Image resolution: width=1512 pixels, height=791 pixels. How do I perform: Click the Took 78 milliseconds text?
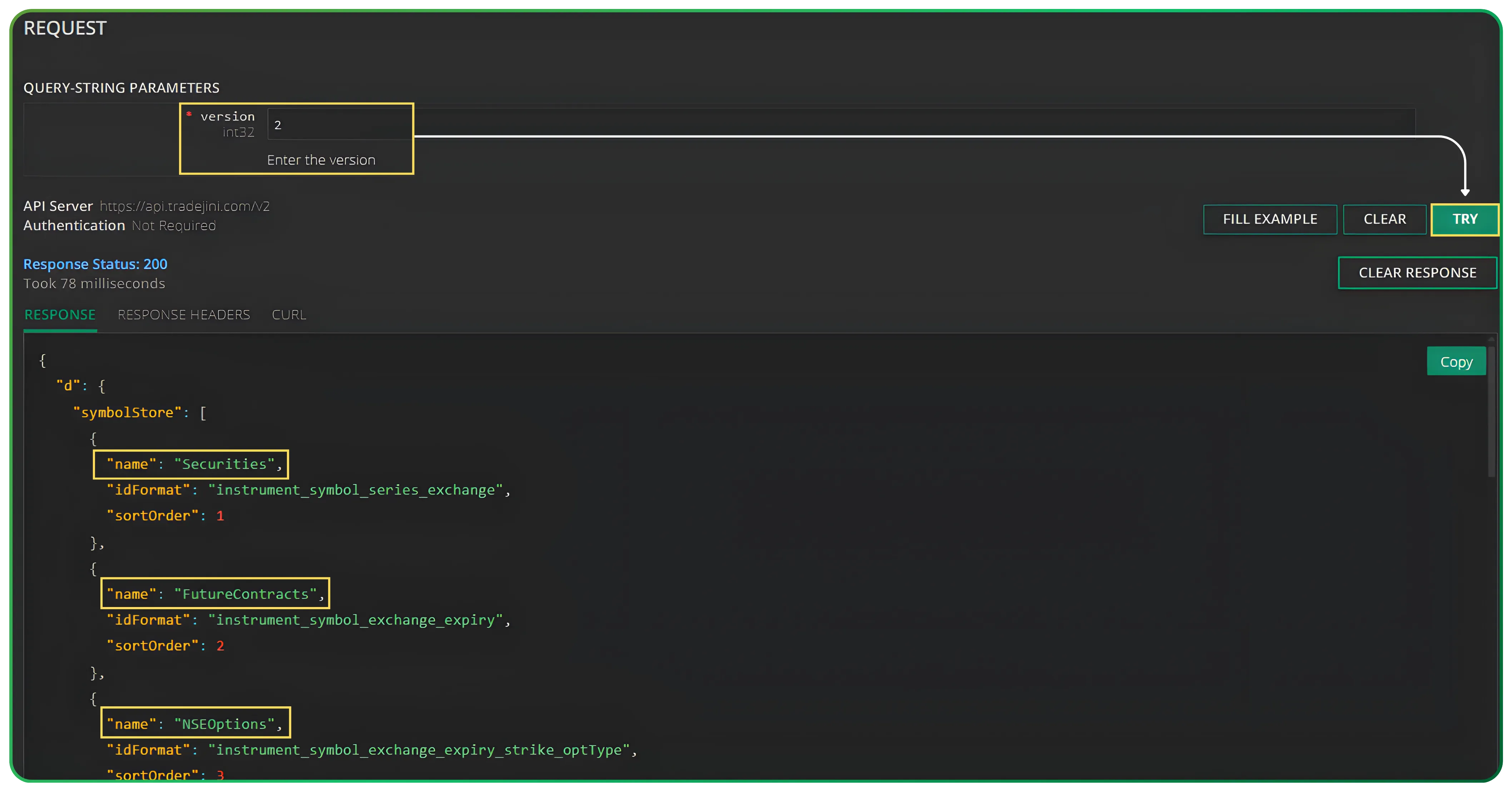pyautogui.click(x=94, y=283)
